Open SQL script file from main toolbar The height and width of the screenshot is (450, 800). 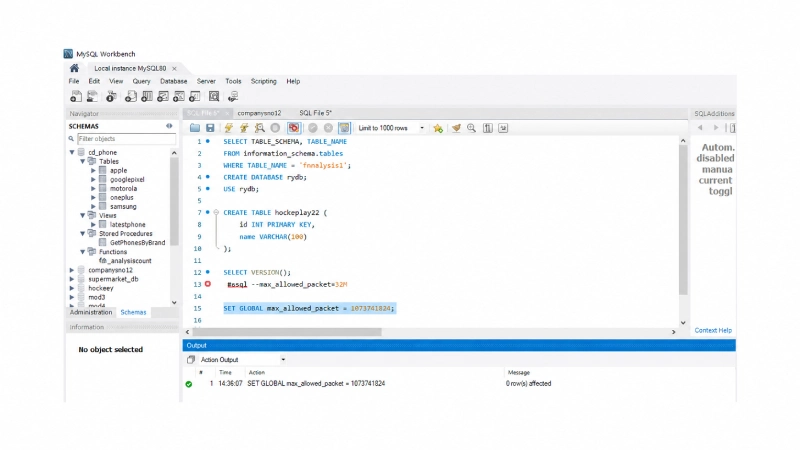point(92,96)
